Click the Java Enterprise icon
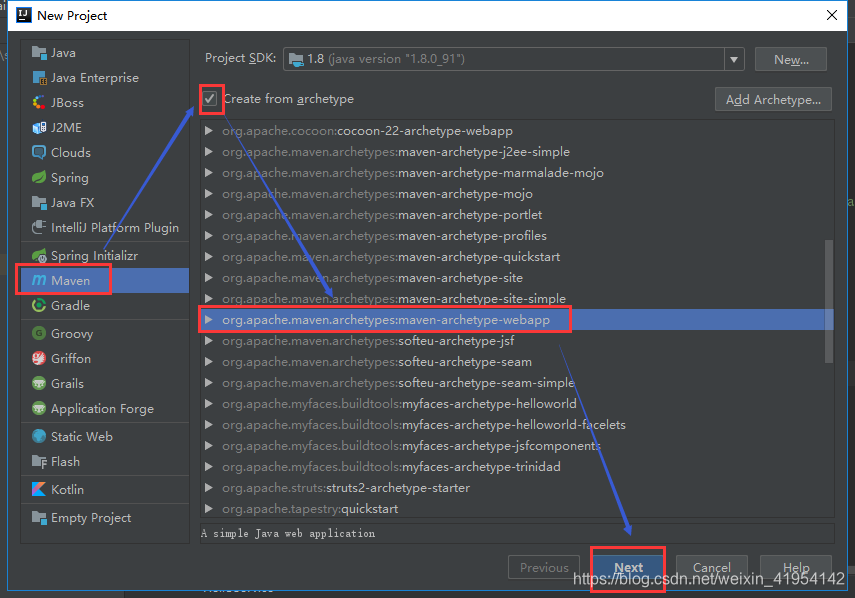The width and height of the screenshot is (855, 598). pyautogui.click(x=39, y=78)
